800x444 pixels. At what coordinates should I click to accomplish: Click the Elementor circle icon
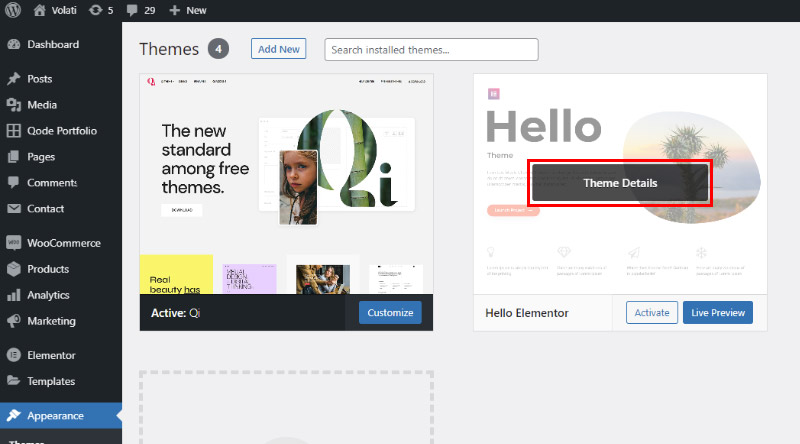(x=14, y=355)
